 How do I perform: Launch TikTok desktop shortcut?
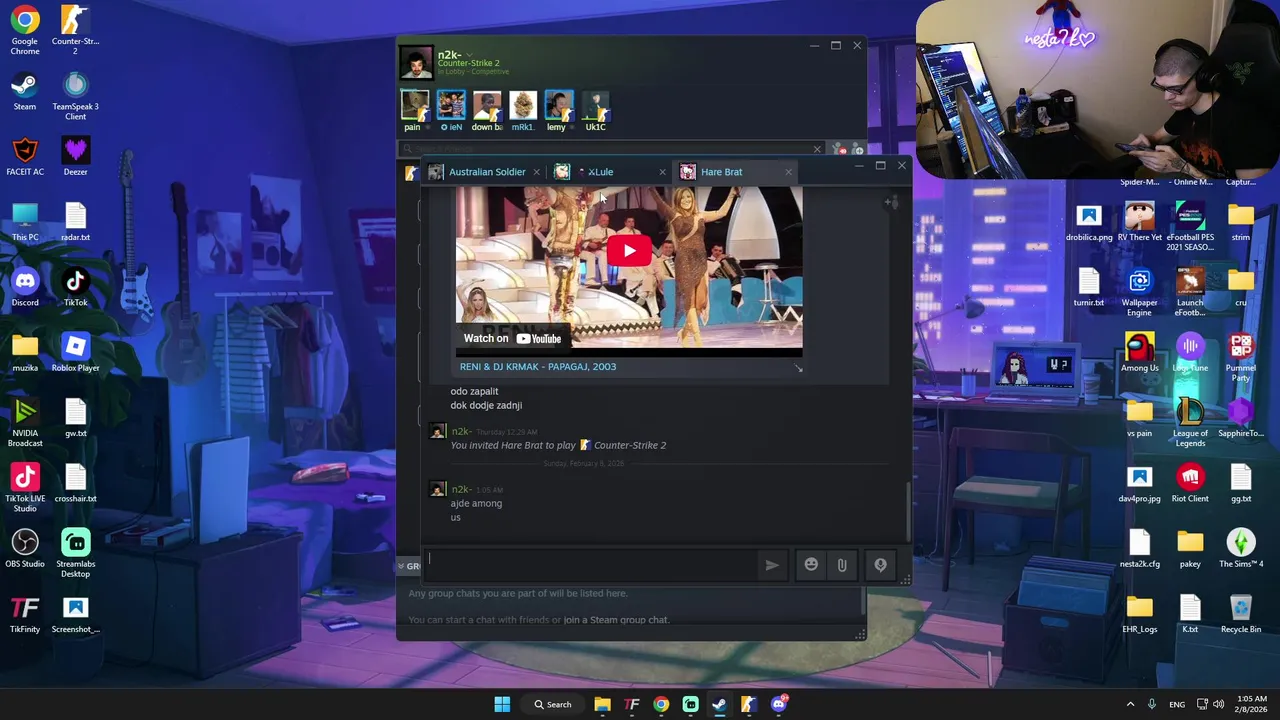coord(75,288)
